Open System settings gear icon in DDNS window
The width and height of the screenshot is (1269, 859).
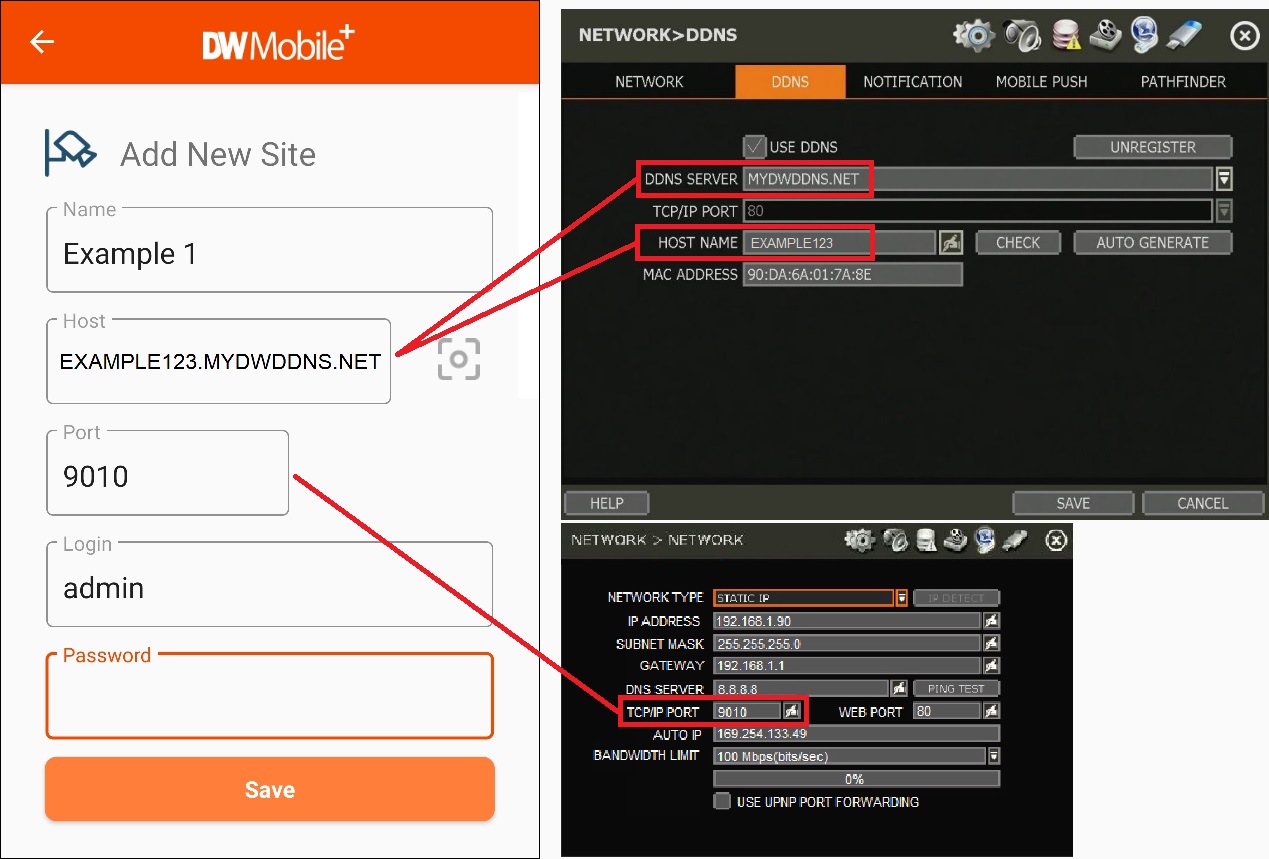[x=972, y=36]
